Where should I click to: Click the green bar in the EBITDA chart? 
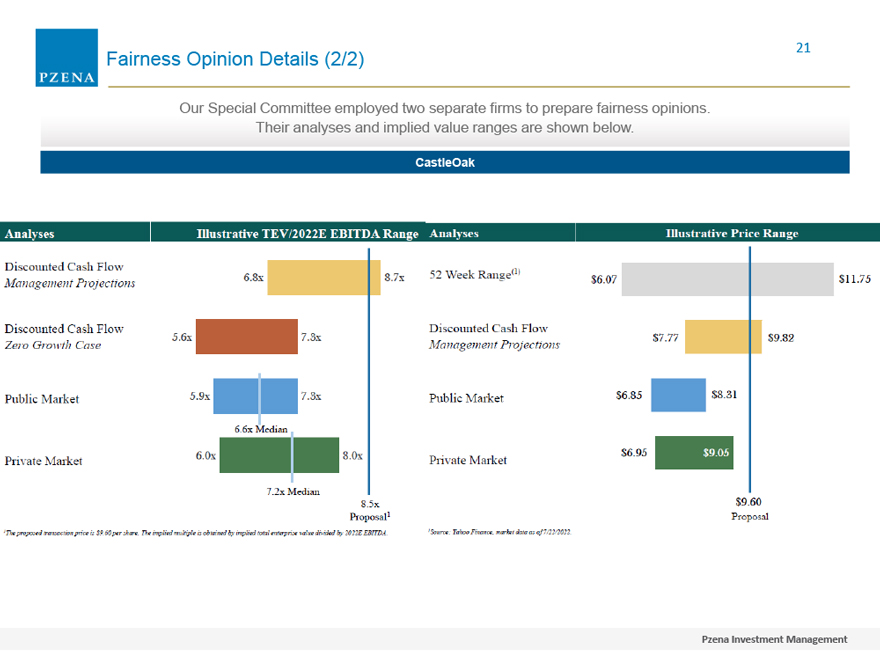279,455
